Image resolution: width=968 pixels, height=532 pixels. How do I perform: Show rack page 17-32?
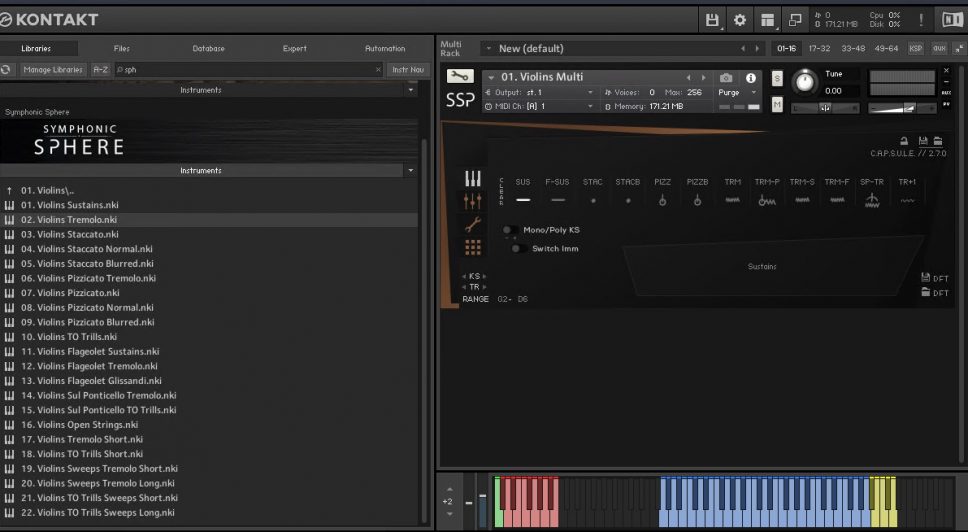pyautogui.click(x=819, y=48)
